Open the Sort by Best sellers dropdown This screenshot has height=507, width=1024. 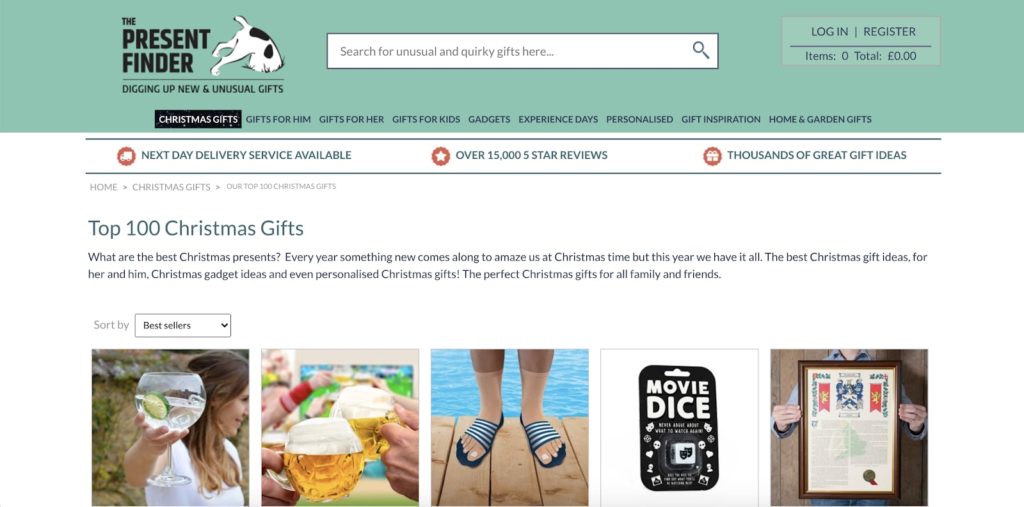183,325
